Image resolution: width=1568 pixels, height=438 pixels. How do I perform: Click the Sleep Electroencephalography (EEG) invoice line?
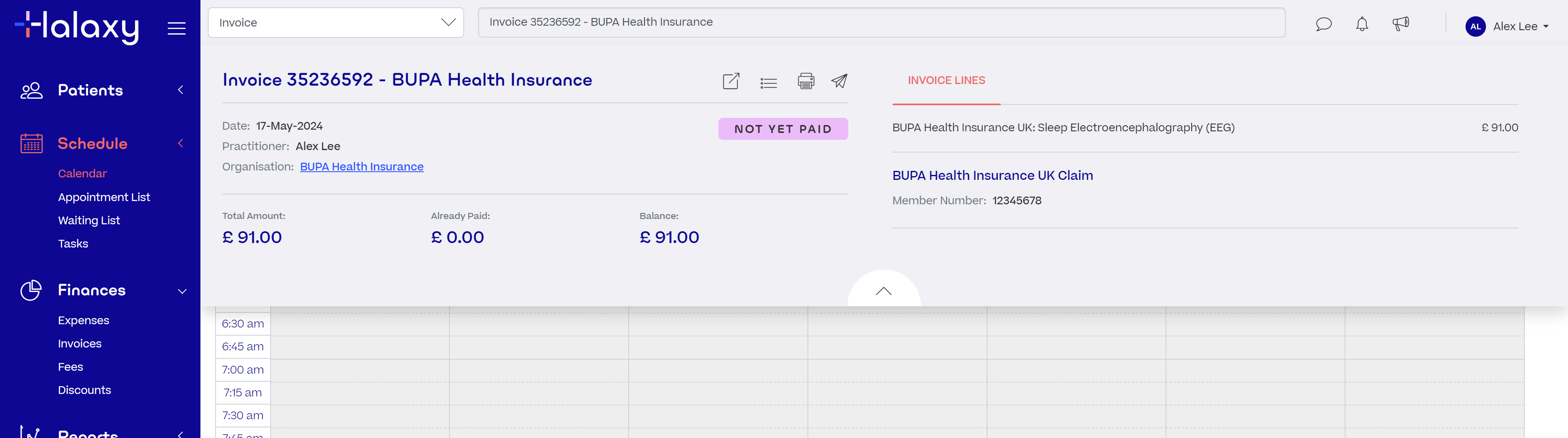click(x=1063, y=128)
